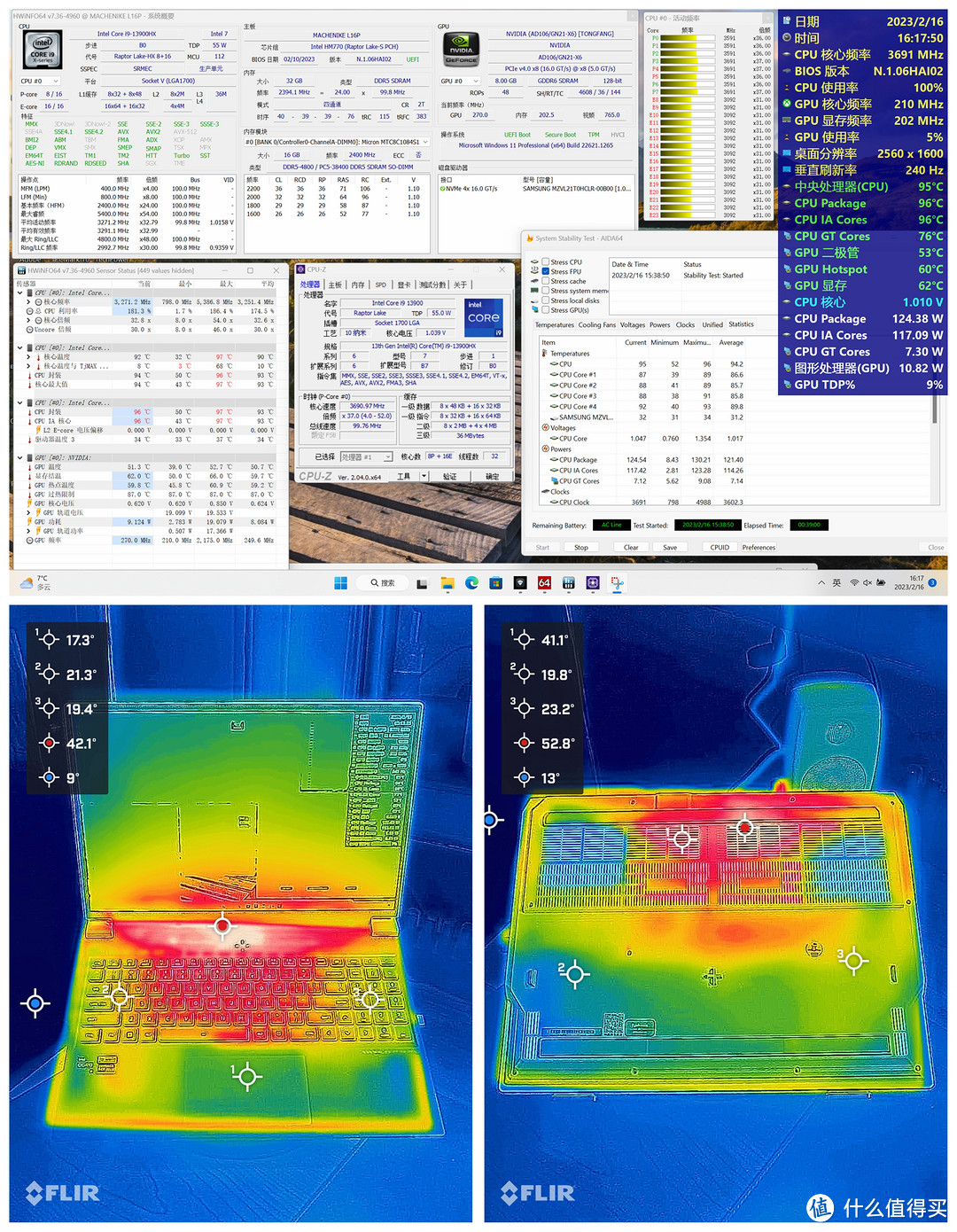Open the 工具 dropdown arrow in CPU-Z
Viewport: 957px width, 1232px height.
point(424,477)
